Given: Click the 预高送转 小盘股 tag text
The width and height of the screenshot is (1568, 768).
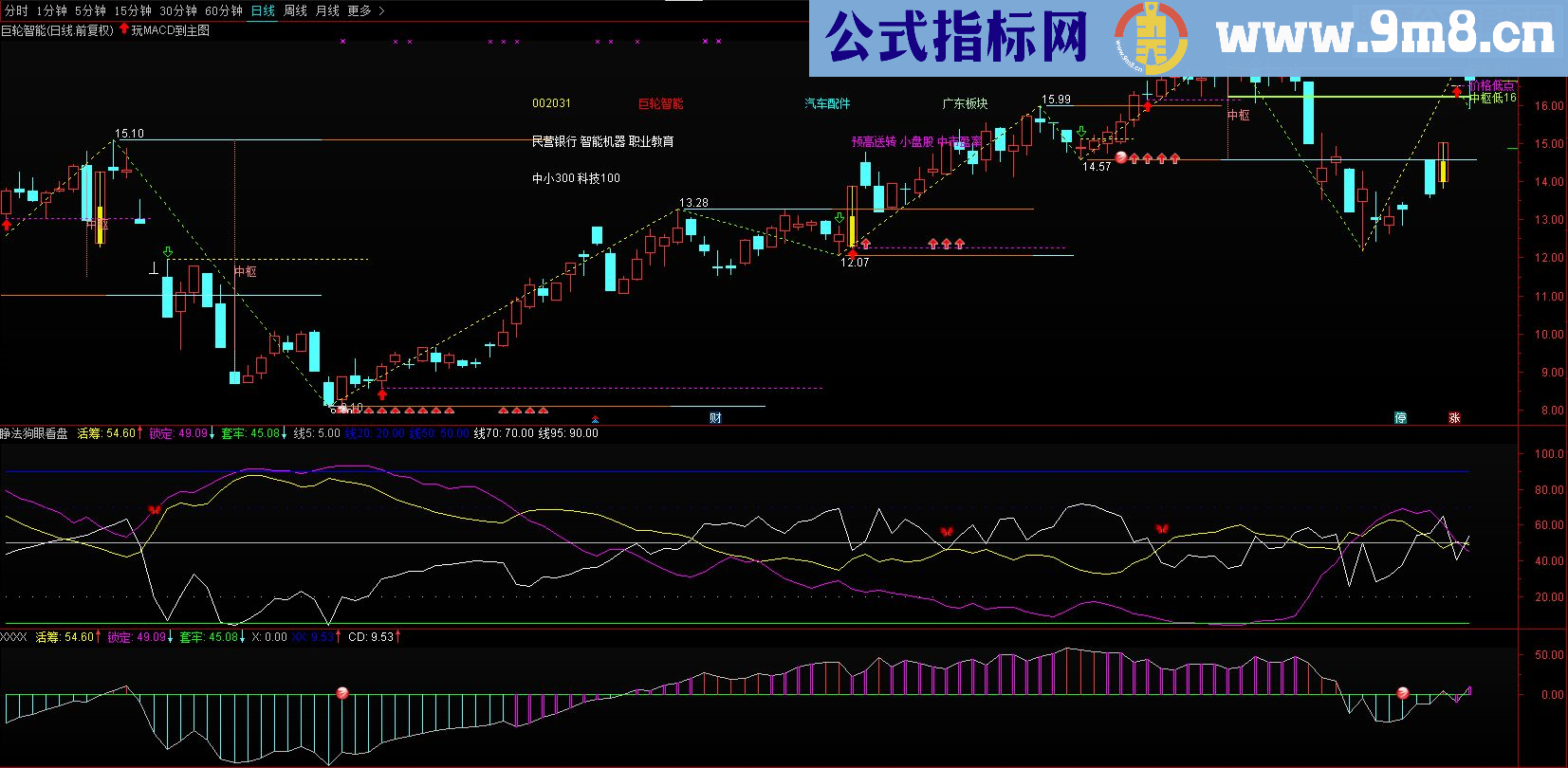Looking at the screenshot, I should pos(893,141).
